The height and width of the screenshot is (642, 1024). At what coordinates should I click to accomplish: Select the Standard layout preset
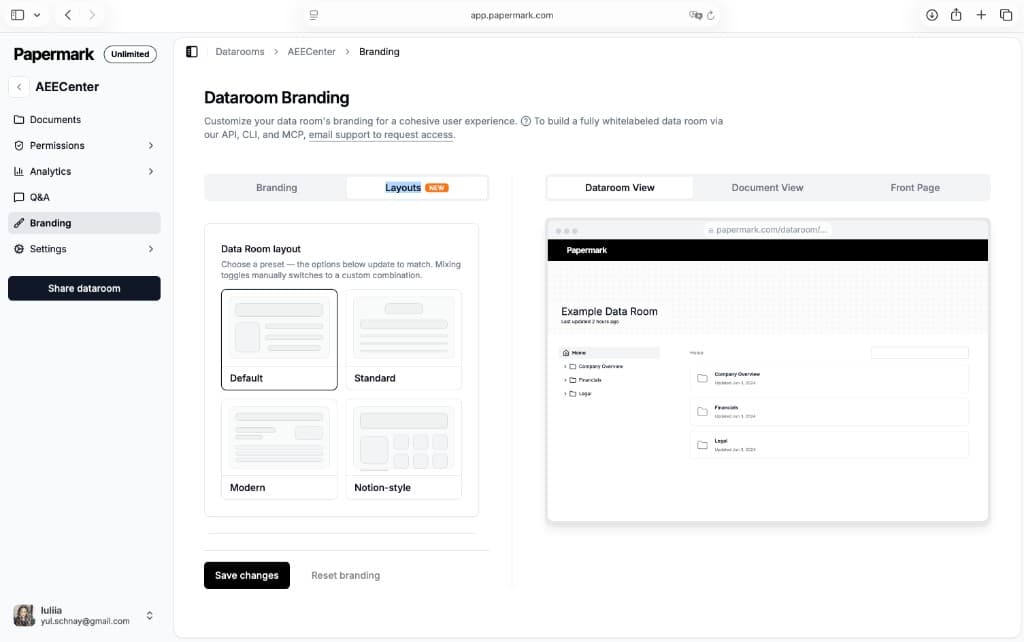tap(404, 340)
